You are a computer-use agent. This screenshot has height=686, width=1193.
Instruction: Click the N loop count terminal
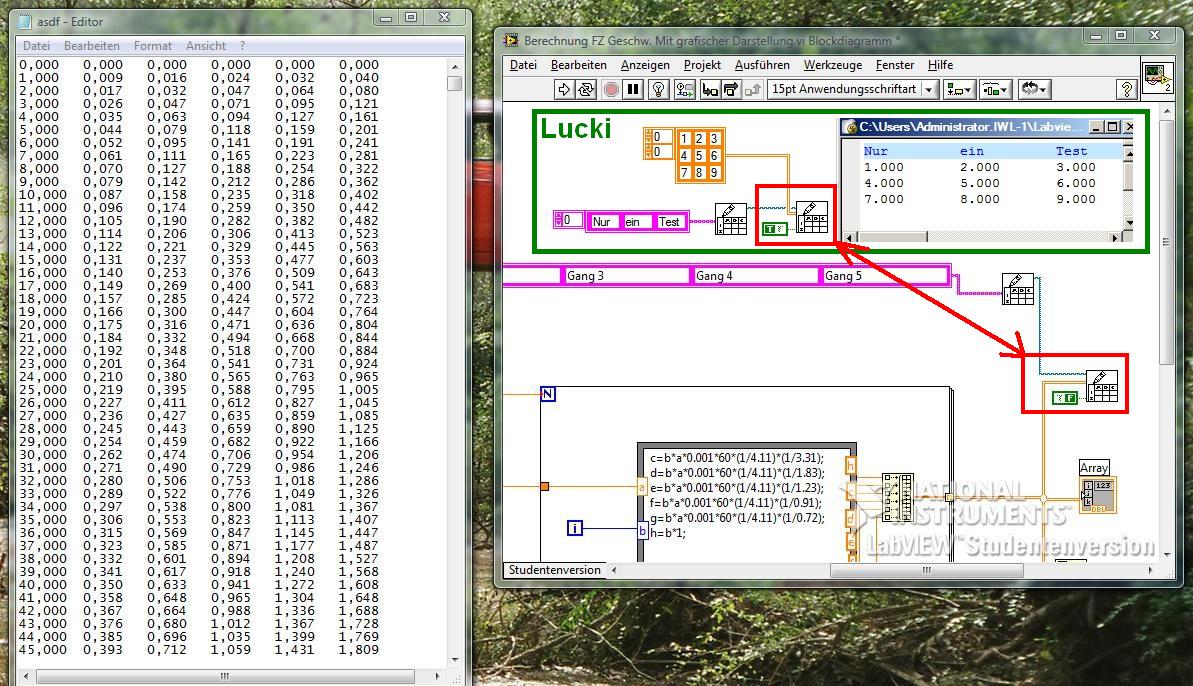pyautogui.click(x=548, y=394)
